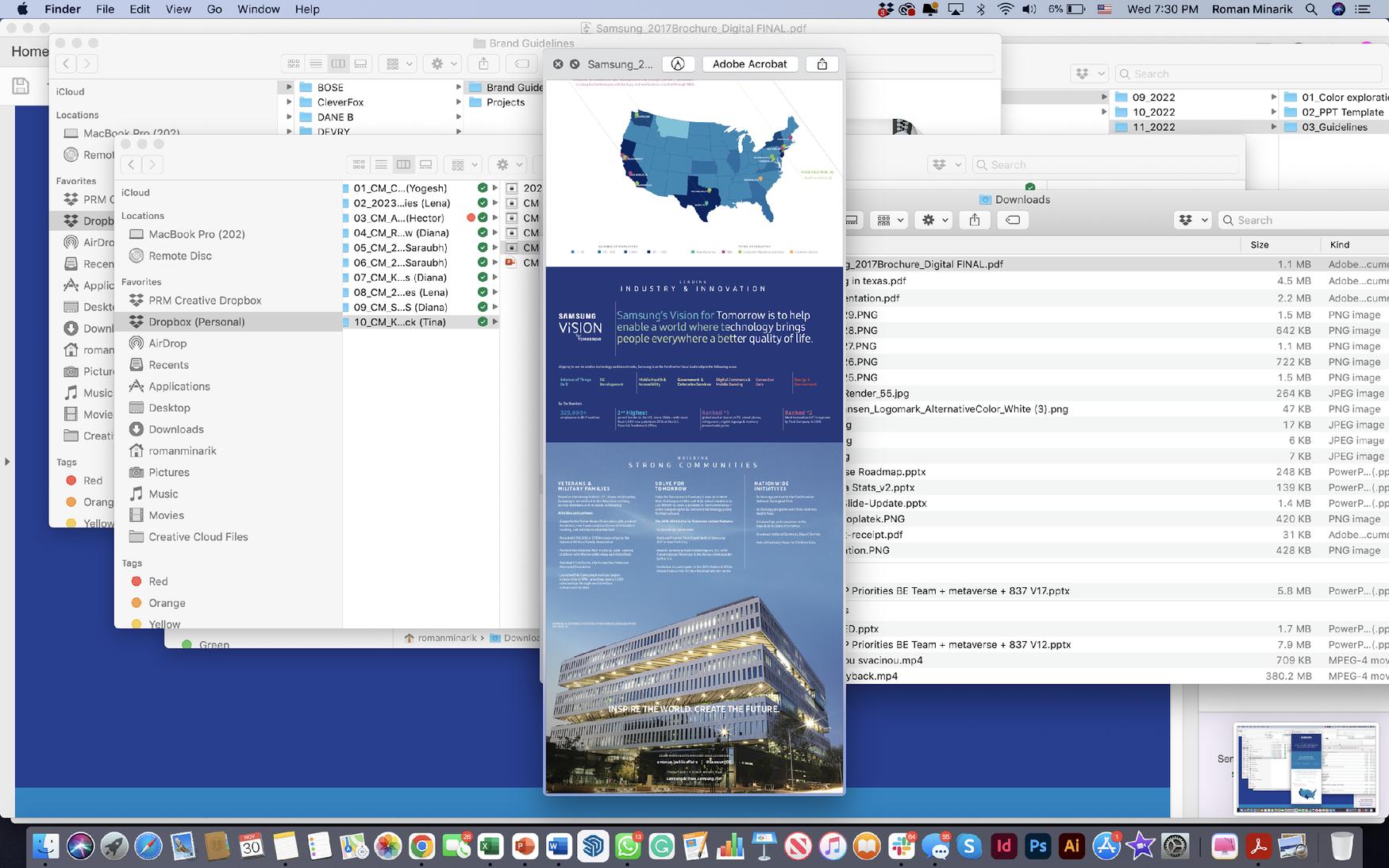The width and height of the screenshot is (1389, 868).
Task: Open group-by dropdown in Downloads window
Action: [x=889, y=221]
